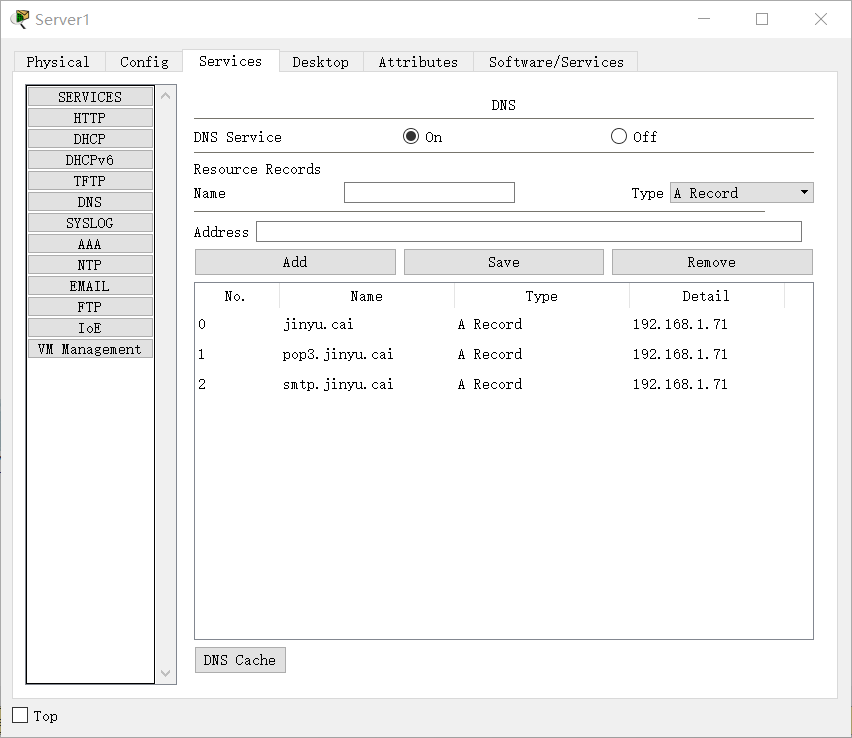
Task: Select FTP service
Action: [x=90, y=307]
